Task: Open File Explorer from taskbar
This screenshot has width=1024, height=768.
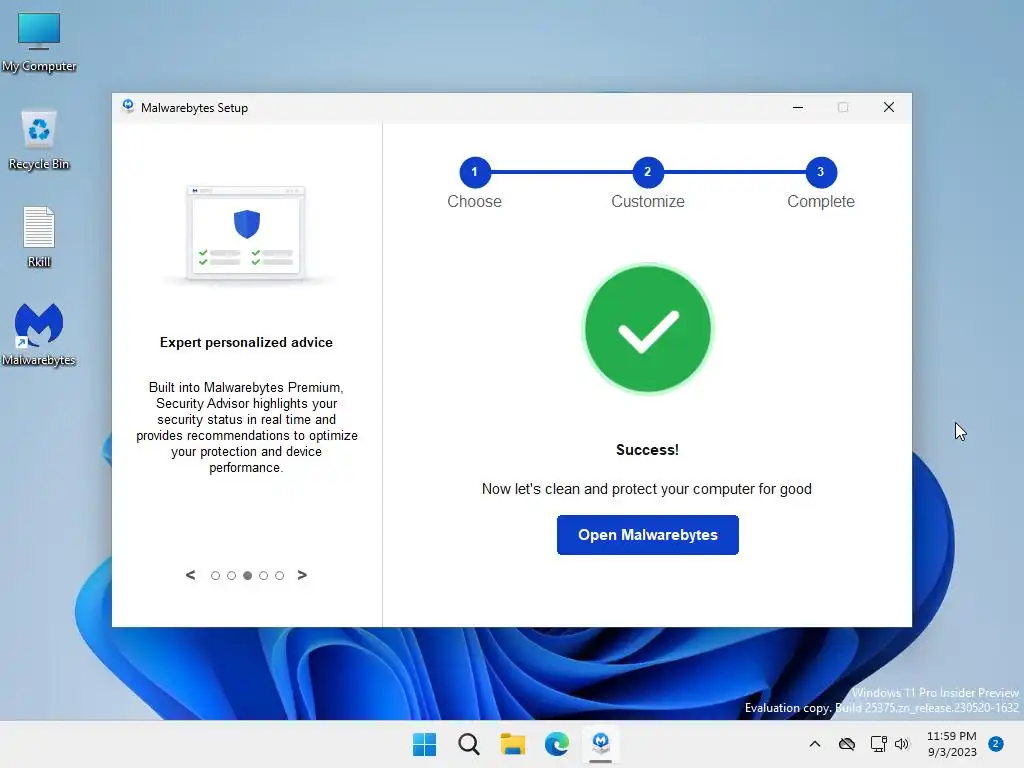Action: point(513,744)
